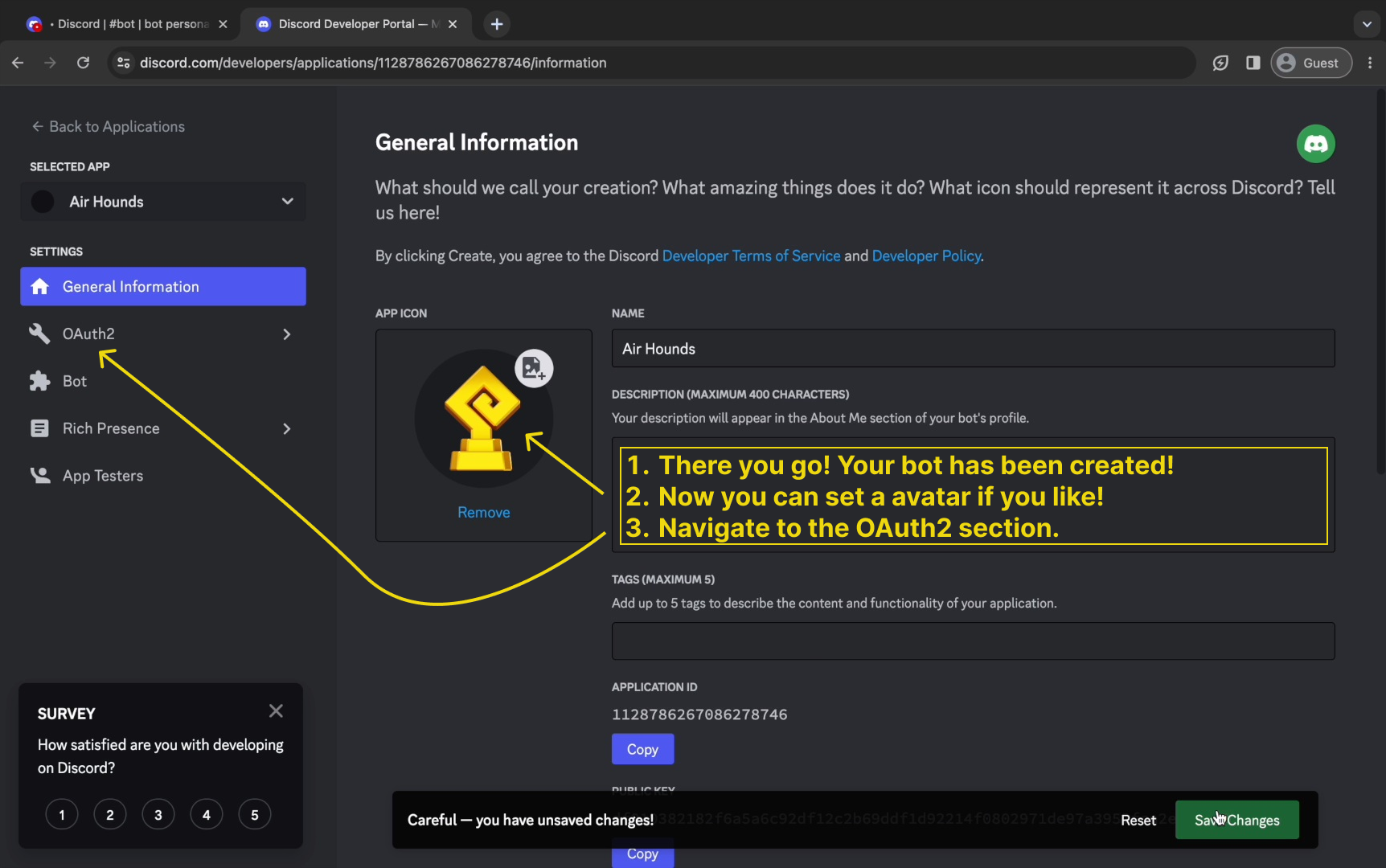The width and height of the screenshot is (1386, 868).
Task: Open the Bot settings puzzle icon
Action: coord(39,381)
